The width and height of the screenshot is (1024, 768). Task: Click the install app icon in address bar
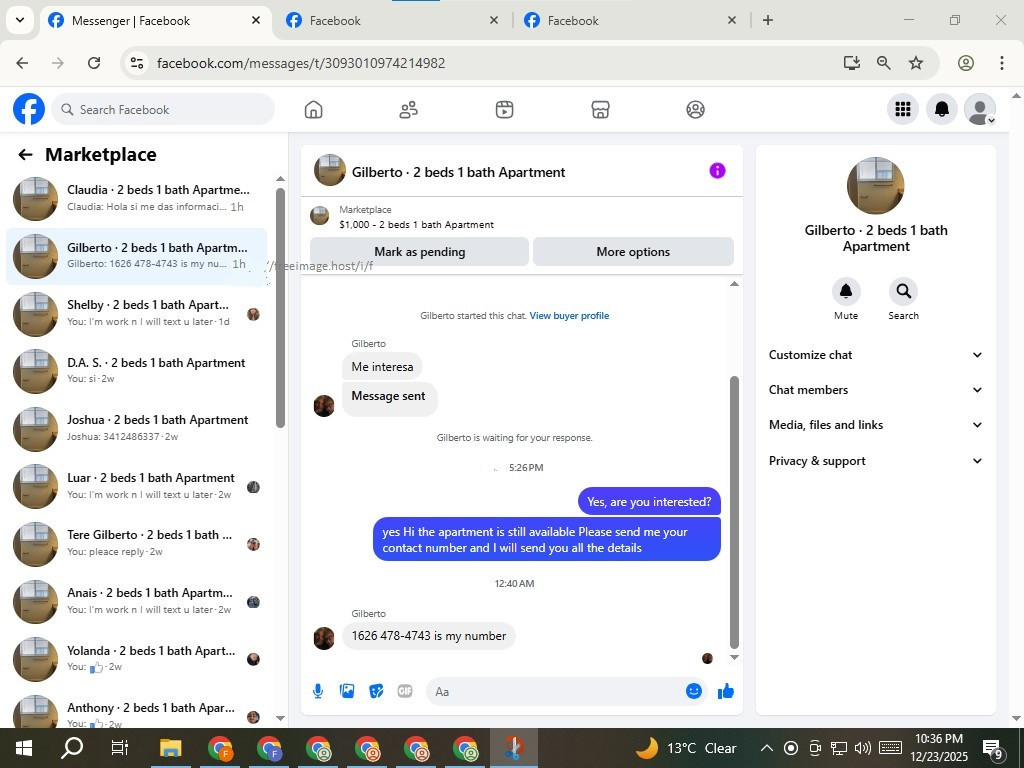point(852,63)
